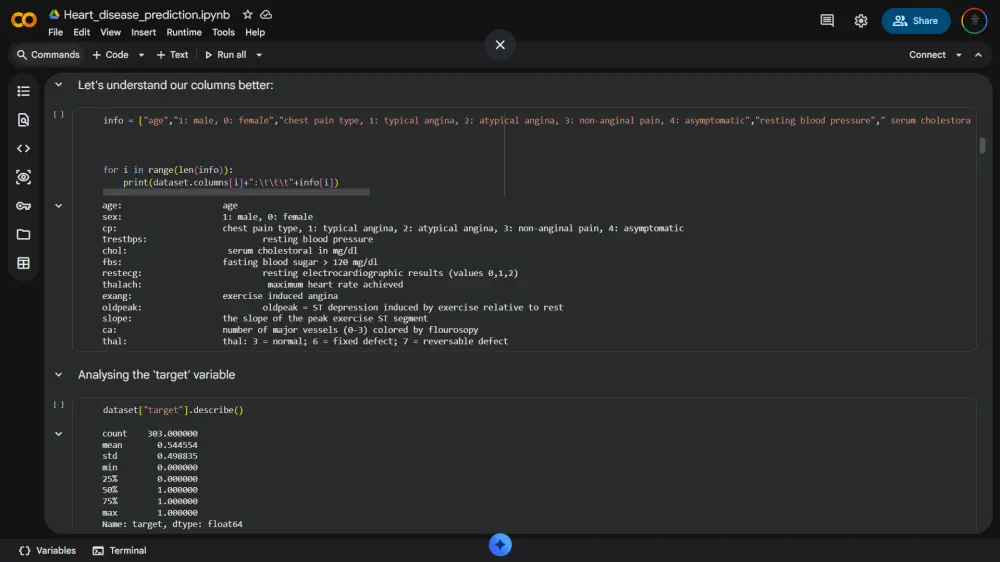This screenshot has width=1000, height=562.
Task: Select the 'Name: target, dtype: float64' line
Action: point(172,524)
